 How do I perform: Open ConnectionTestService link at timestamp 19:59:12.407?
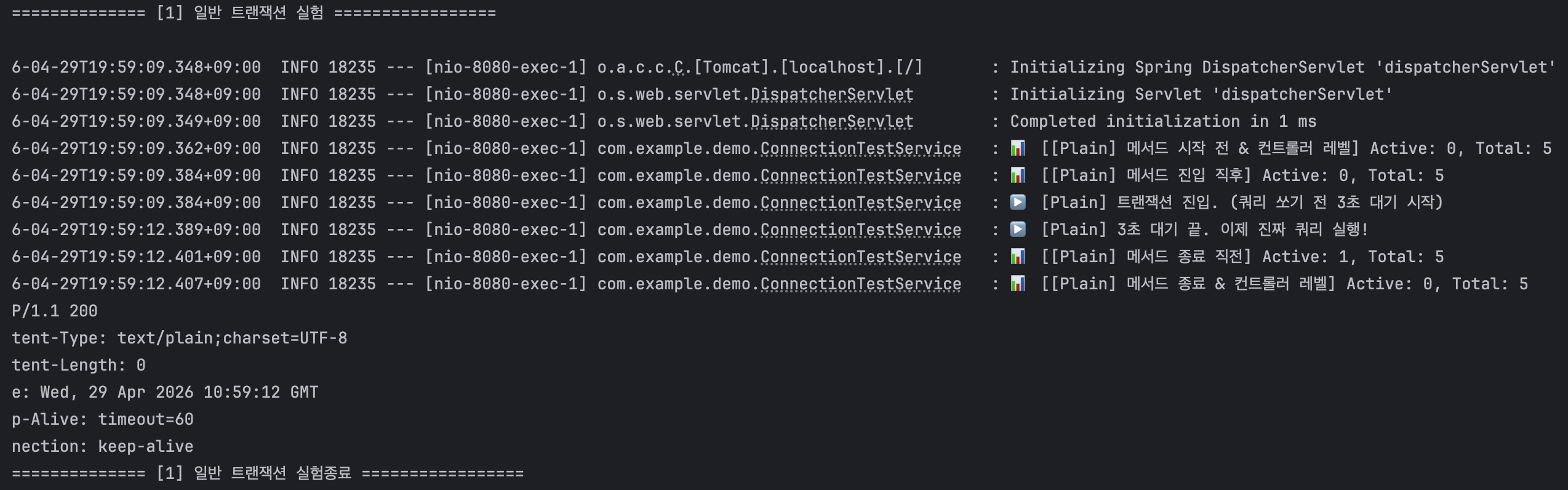click(860, 284)
